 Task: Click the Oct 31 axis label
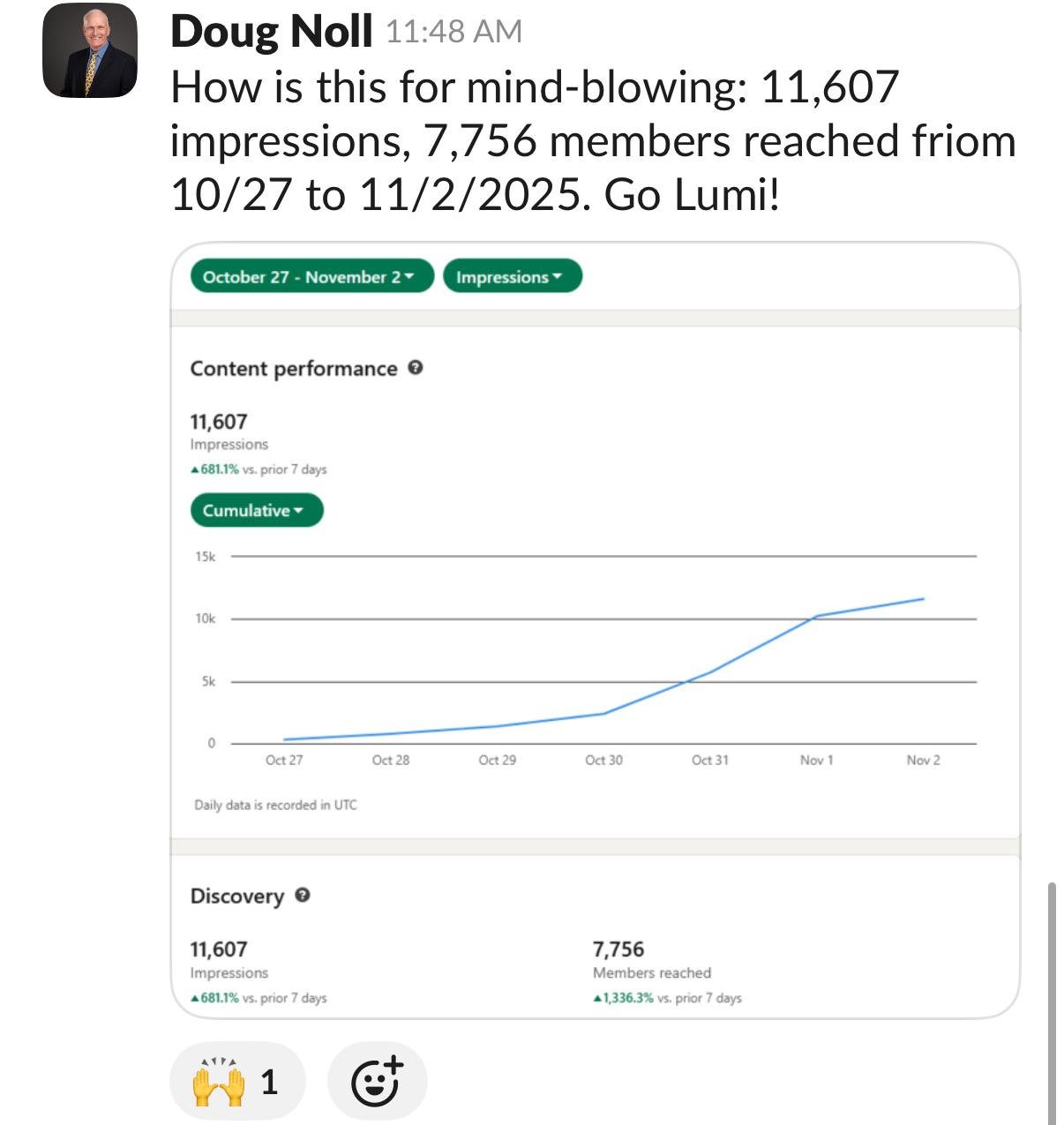pyautogui.click(x=710, y=760)
